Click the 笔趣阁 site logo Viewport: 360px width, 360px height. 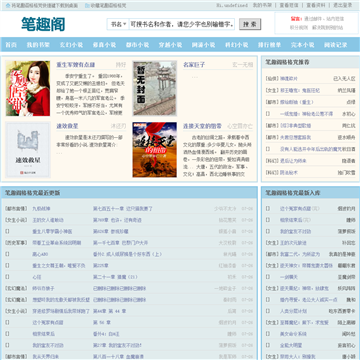(43, 24)
